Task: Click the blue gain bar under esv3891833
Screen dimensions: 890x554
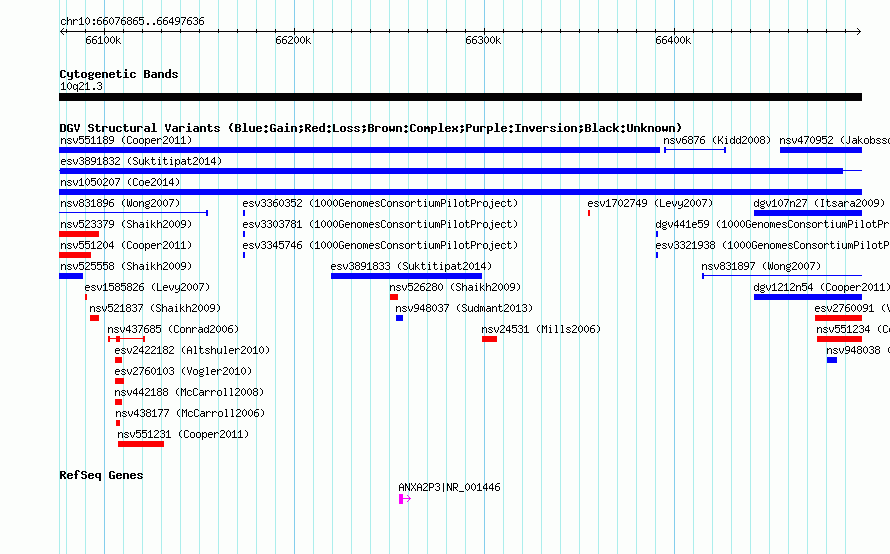Action: tap(406, 276)
